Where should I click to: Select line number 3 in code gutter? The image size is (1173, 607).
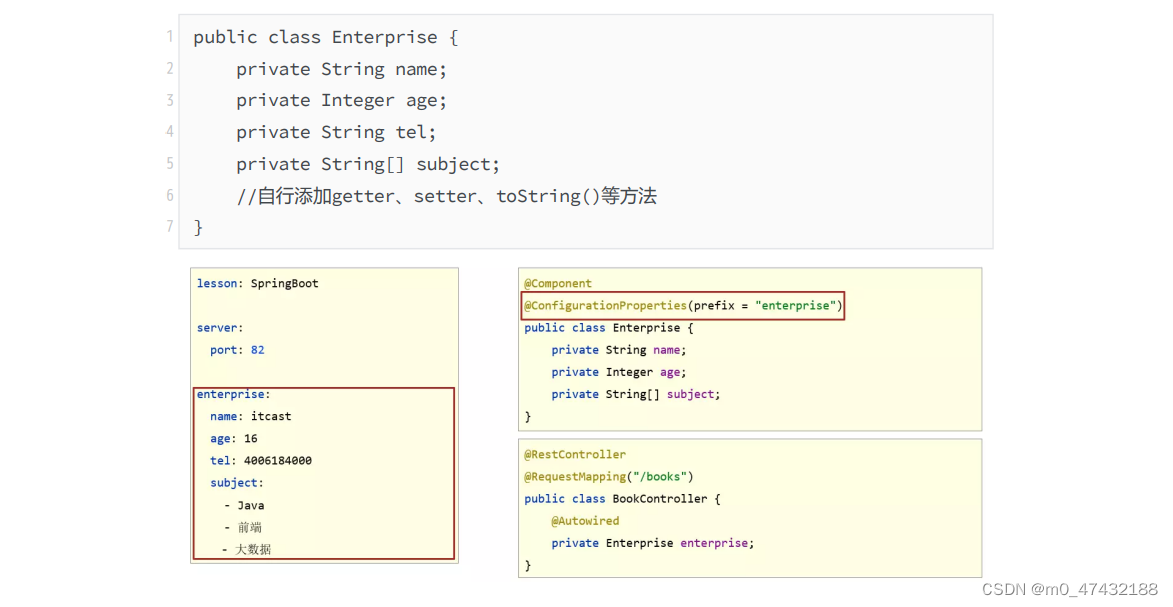[171, 100]
